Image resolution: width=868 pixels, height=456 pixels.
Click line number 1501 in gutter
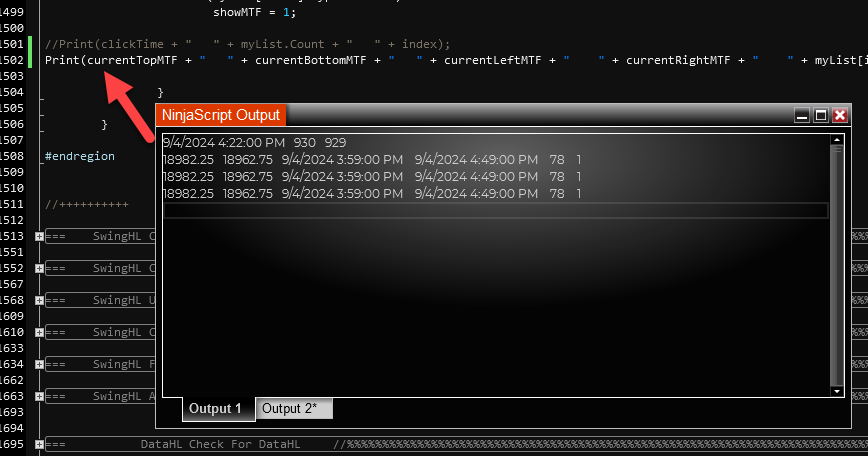click(x=12, y=44)
